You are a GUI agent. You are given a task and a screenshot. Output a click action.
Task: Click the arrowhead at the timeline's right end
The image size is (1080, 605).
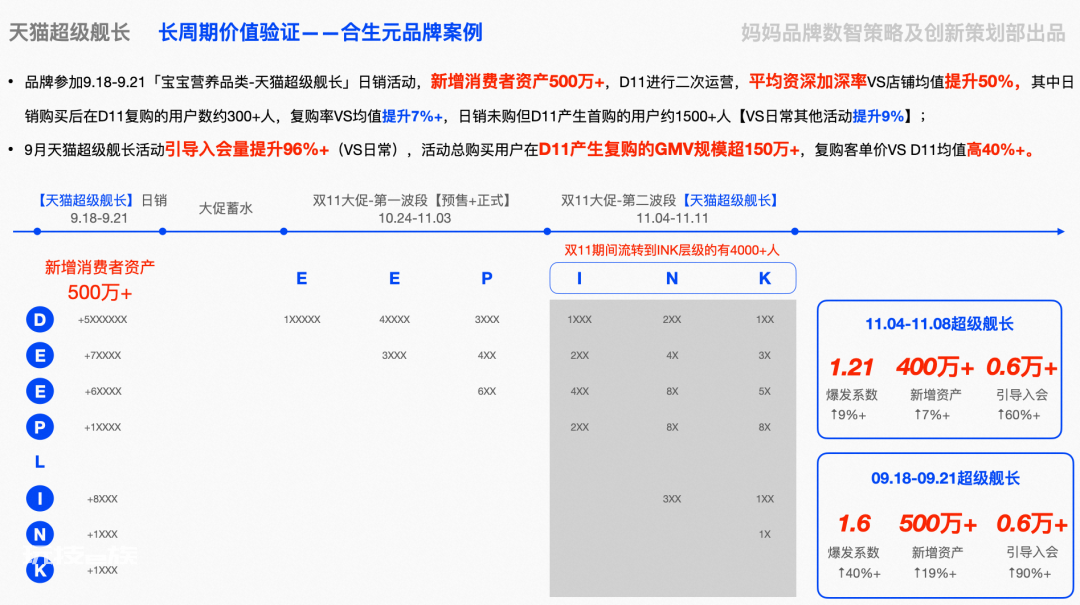point(1060,232)
